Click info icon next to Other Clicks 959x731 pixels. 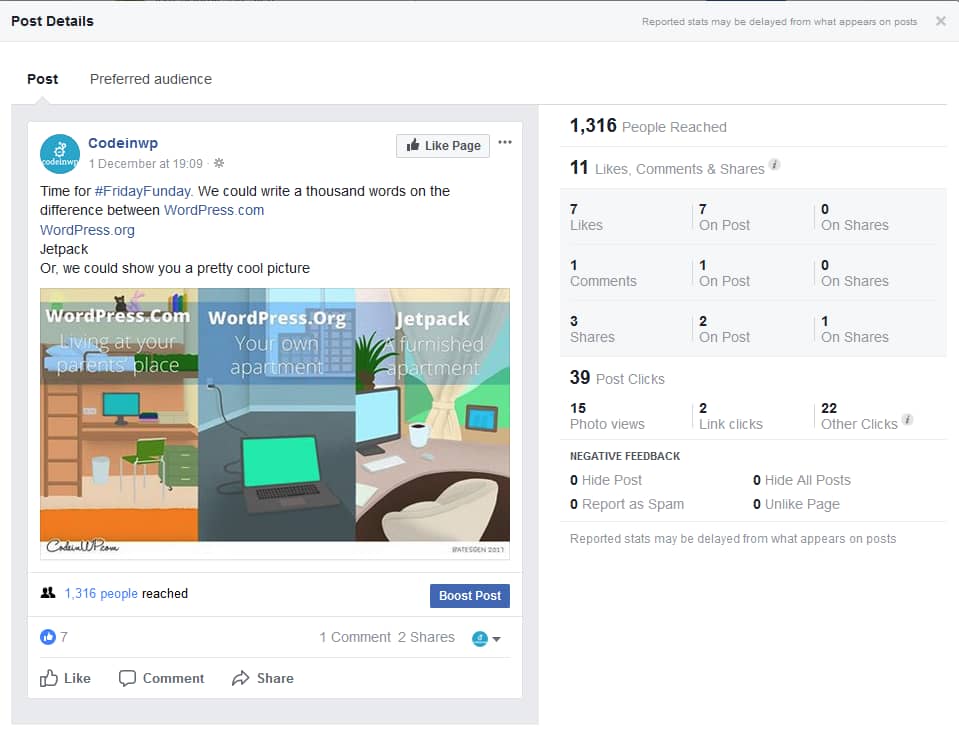tap(908, 419)
